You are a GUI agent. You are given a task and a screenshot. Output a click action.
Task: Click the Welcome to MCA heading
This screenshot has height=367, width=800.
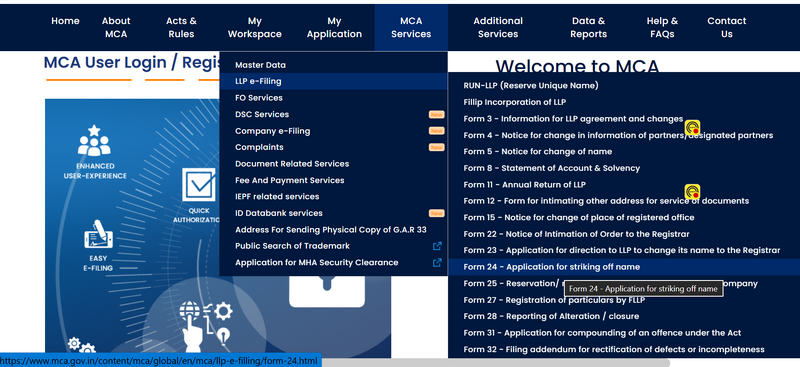tap(577, 66)
